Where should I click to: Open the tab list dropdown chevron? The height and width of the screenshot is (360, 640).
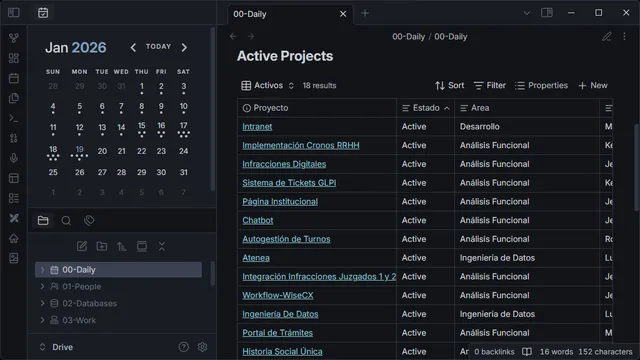[527, 13]
